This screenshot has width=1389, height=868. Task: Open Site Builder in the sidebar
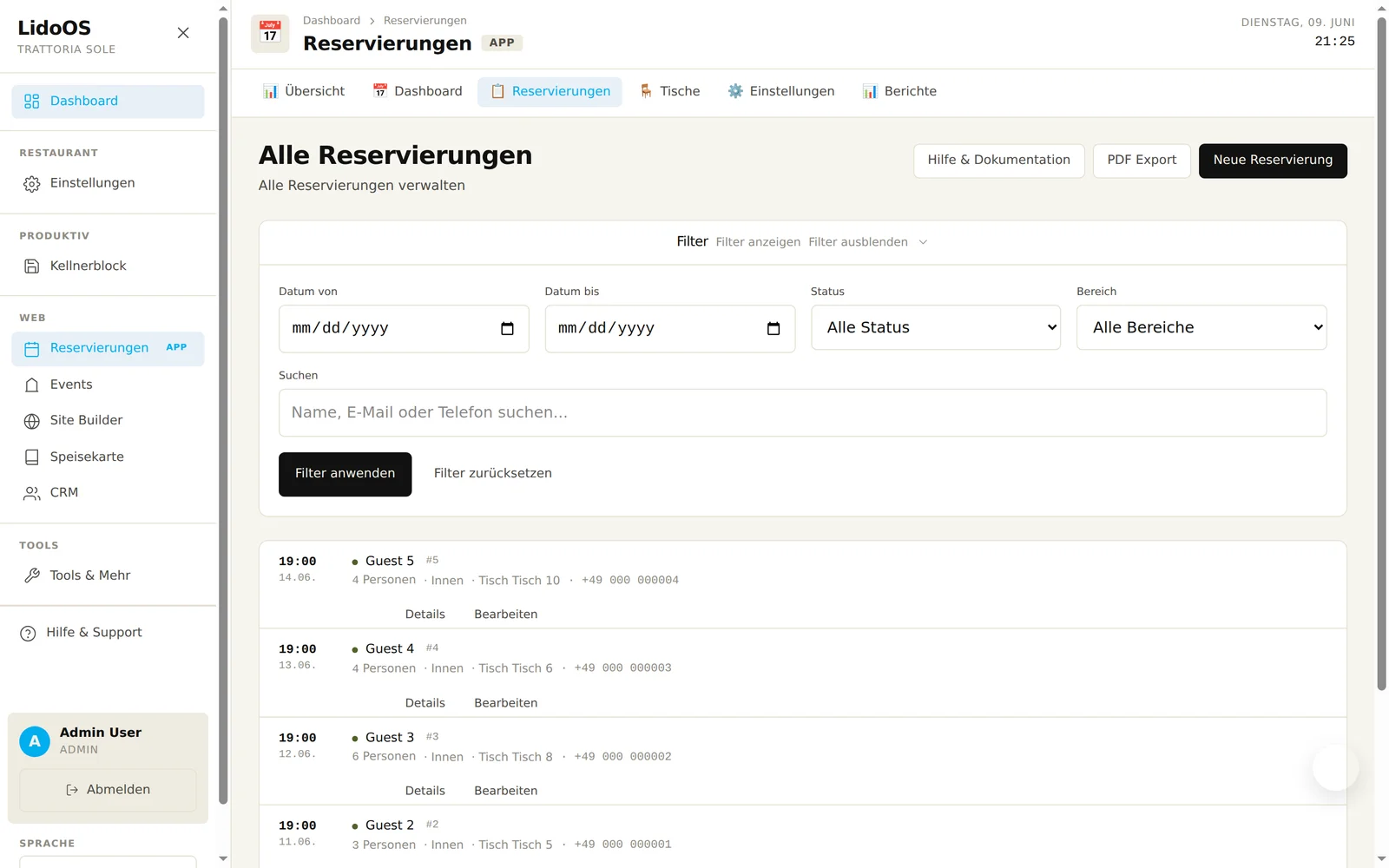(108, 421)
